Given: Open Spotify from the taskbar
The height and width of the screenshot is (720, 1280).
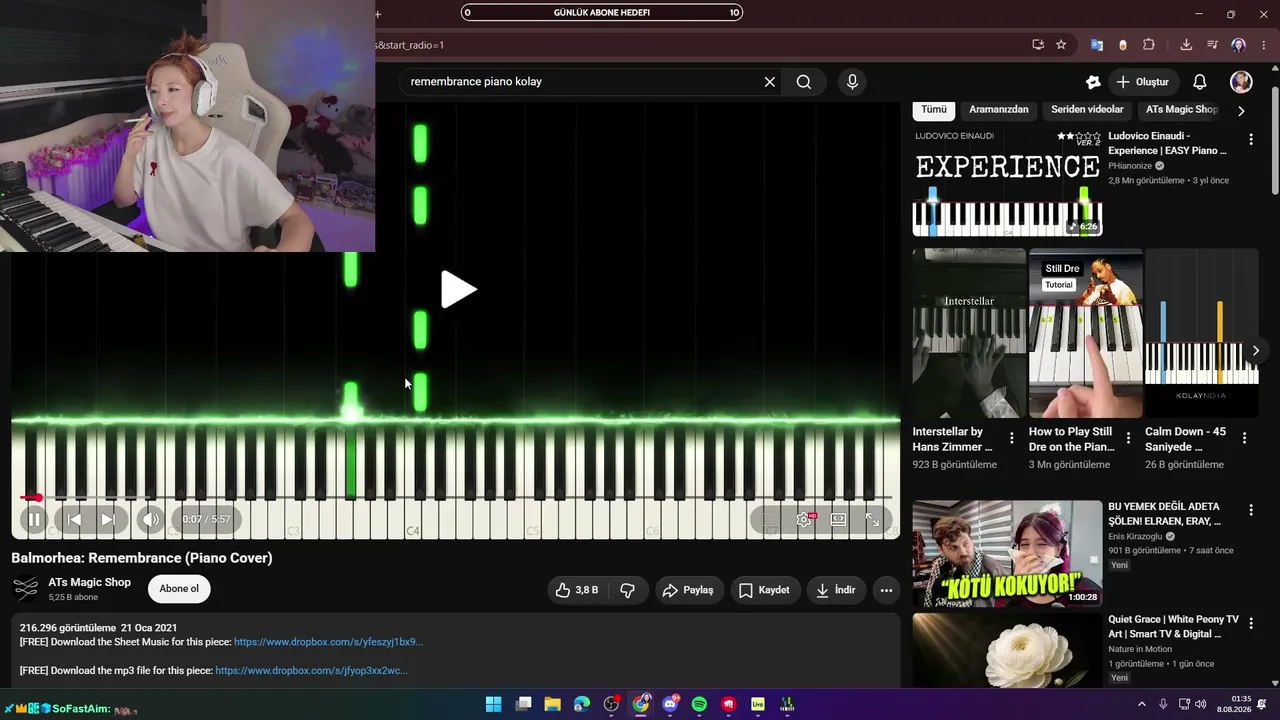Looking at the screenshot, I should coord(699,704).
